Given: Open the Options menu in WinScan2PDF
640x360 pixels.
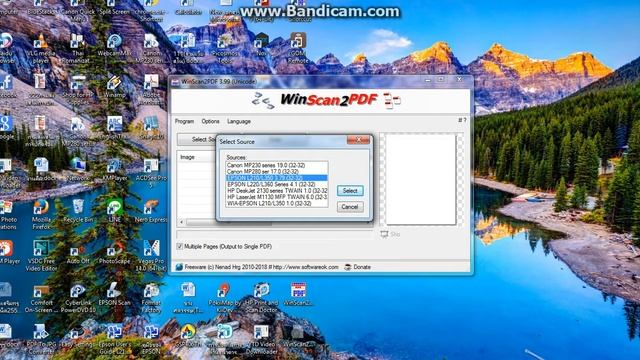Looking at the screenshot, I should tap(210, 121).
